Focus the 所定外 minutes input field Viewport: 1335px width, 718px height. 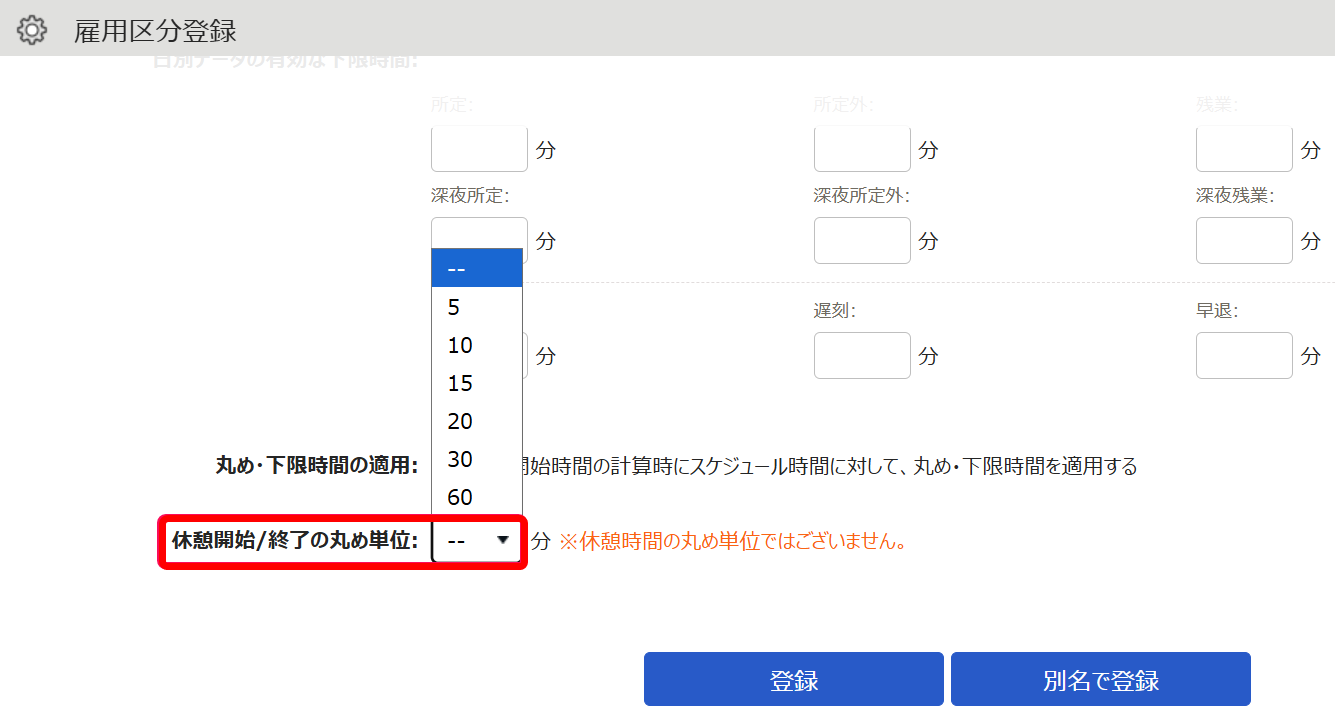click(862, 149)
